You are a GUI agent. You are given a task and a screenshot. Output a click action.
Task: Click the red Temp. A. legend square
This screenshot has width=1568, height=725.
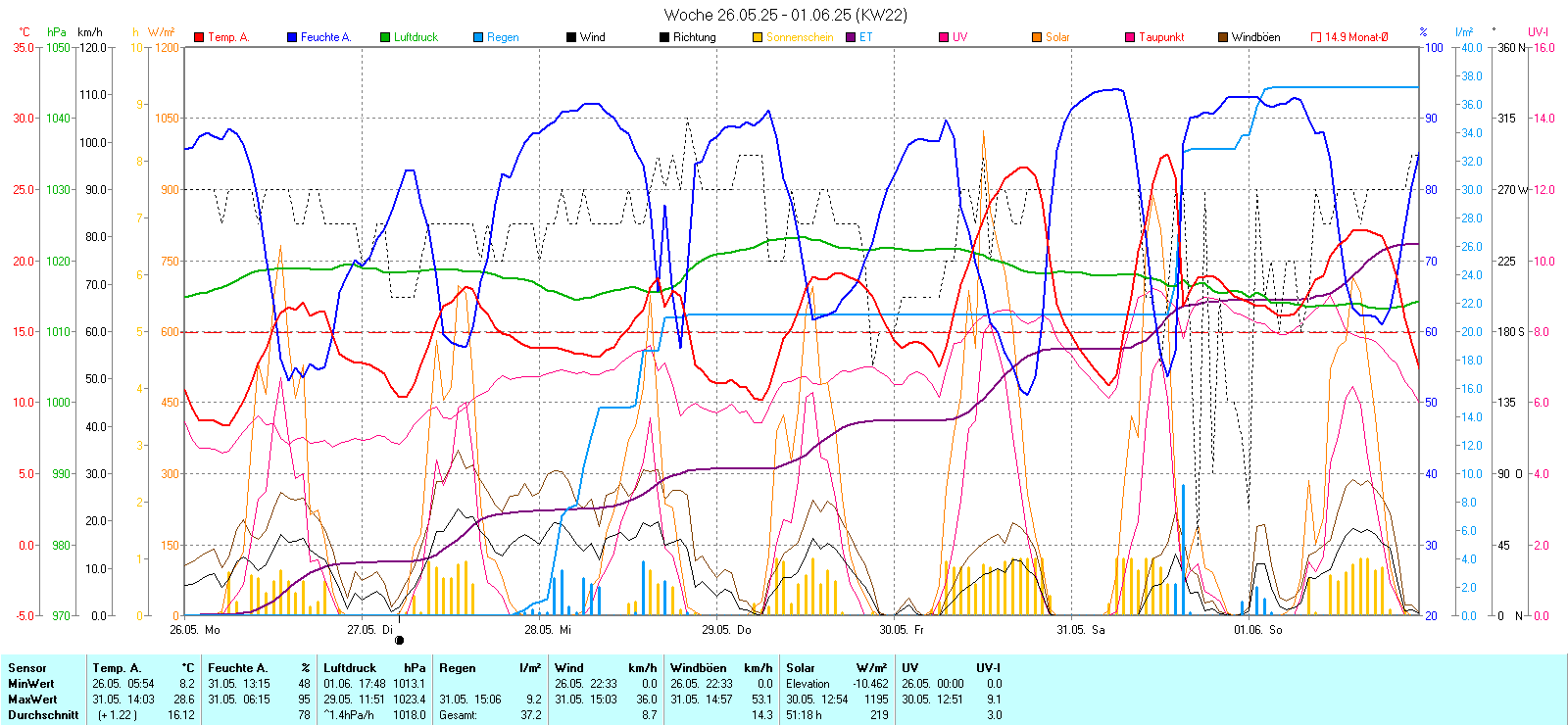point(200,37)
